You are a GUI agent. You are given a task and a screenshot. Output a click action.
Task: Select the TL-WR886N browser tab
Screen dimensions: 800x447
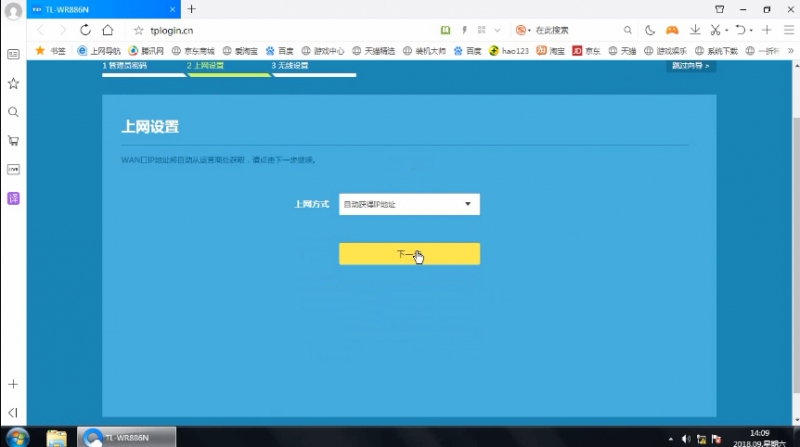(x=104, y=9)
